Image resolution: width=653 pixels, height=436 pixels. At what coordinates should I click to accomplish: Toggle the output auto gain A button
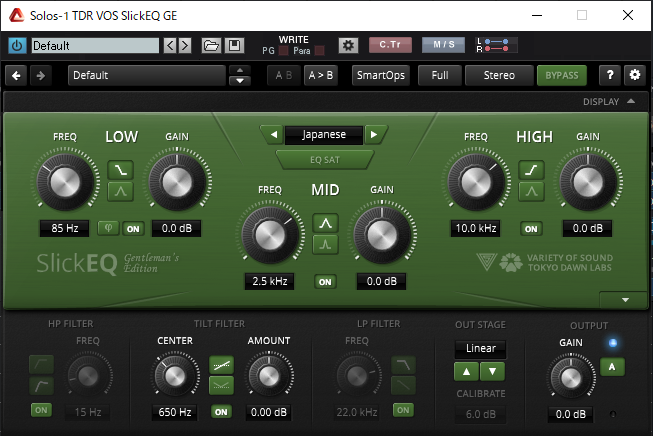612,367
